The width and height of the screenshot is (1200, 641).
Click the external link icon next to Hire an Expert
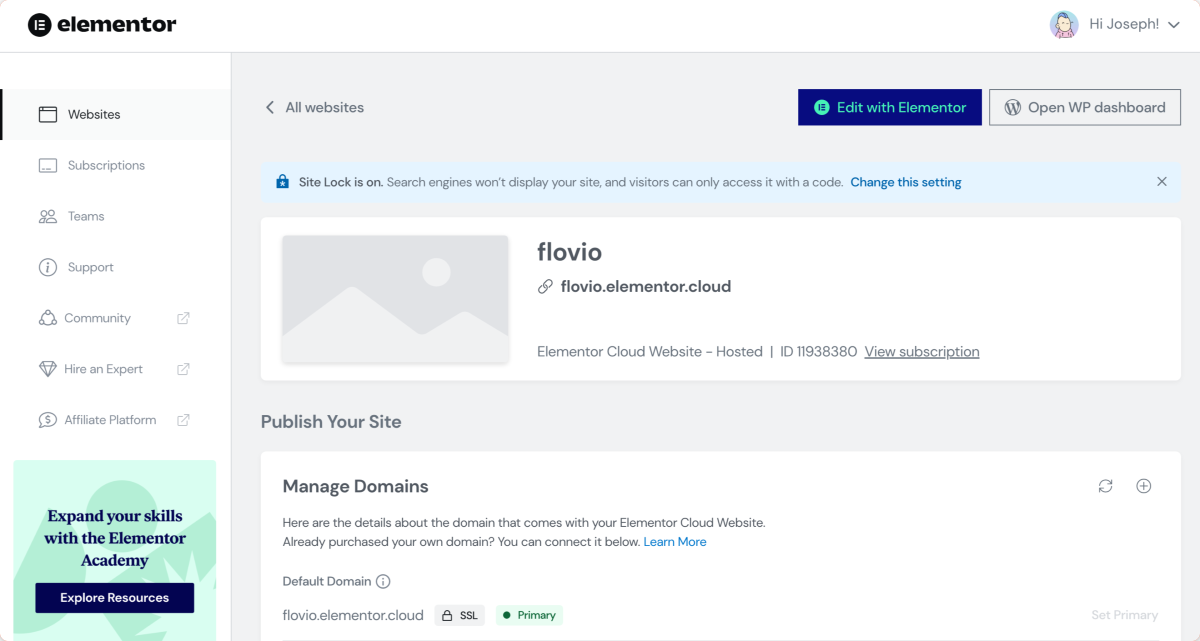tap(183, 369)
